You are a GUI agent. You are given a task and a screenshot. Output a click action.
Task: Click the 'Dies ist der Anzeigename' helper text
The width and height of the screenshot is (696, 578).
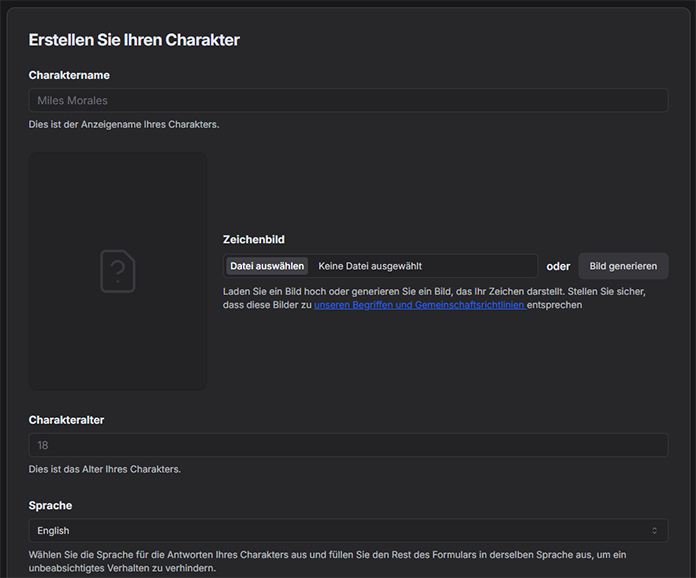coord(124,124)
